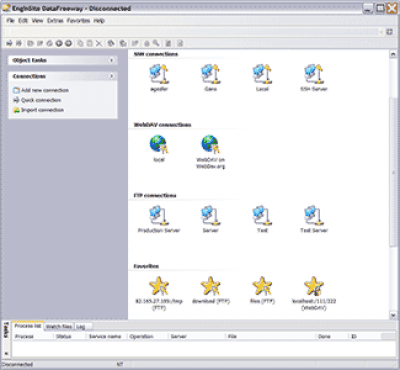Open the localhost WebDAV favorite star
Image resolution: width=400 pixels, height=370 pixels.
[314, 286]
